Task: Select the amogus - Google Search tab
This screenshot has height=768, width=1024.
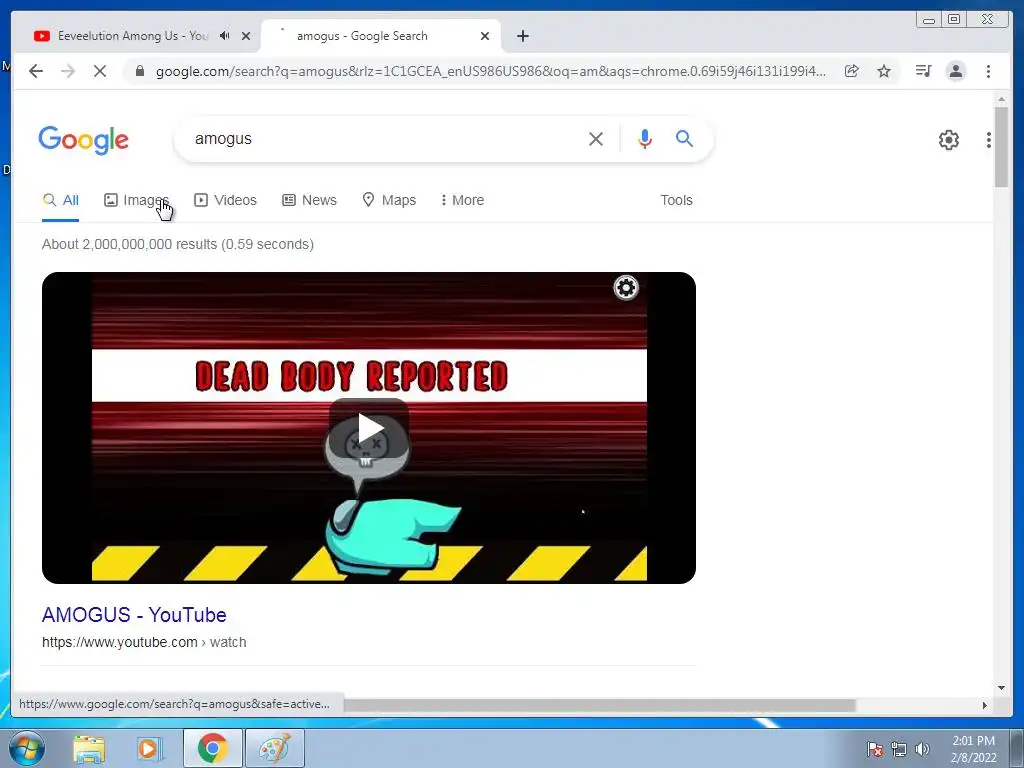Action: (x=362, y=36)
